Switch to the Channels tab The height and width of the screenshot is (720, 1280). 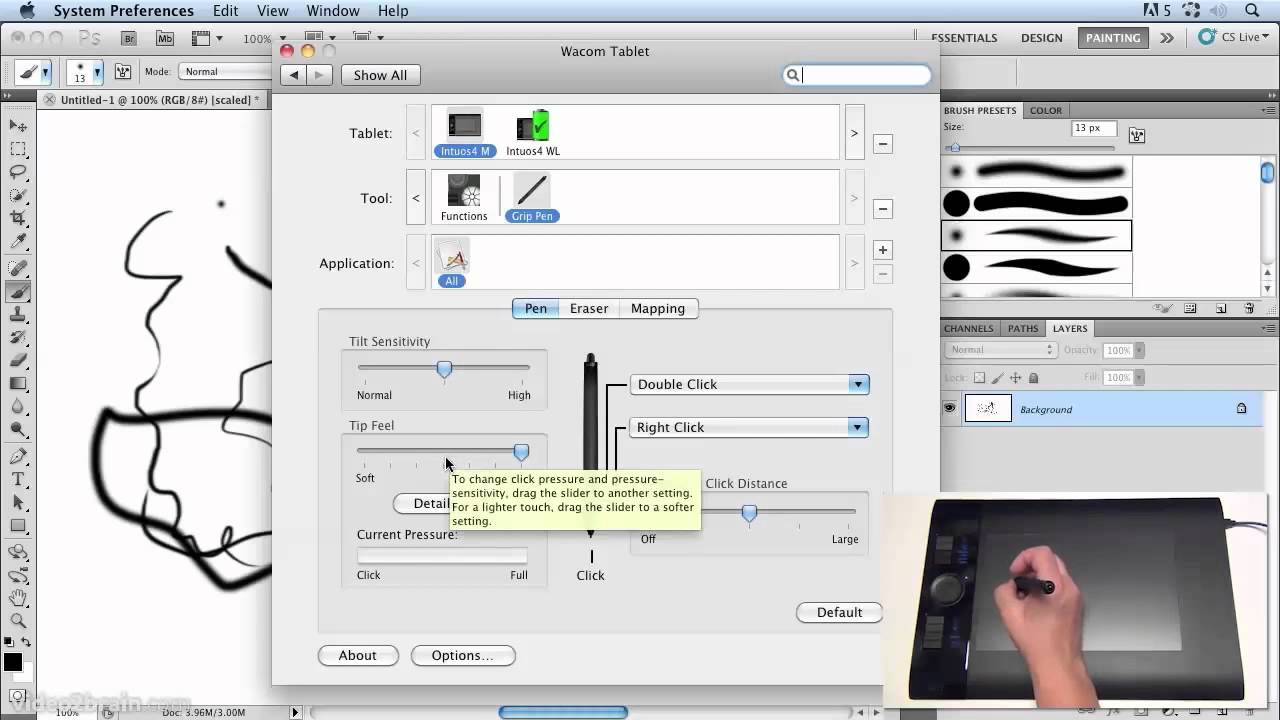pos(969,328)
